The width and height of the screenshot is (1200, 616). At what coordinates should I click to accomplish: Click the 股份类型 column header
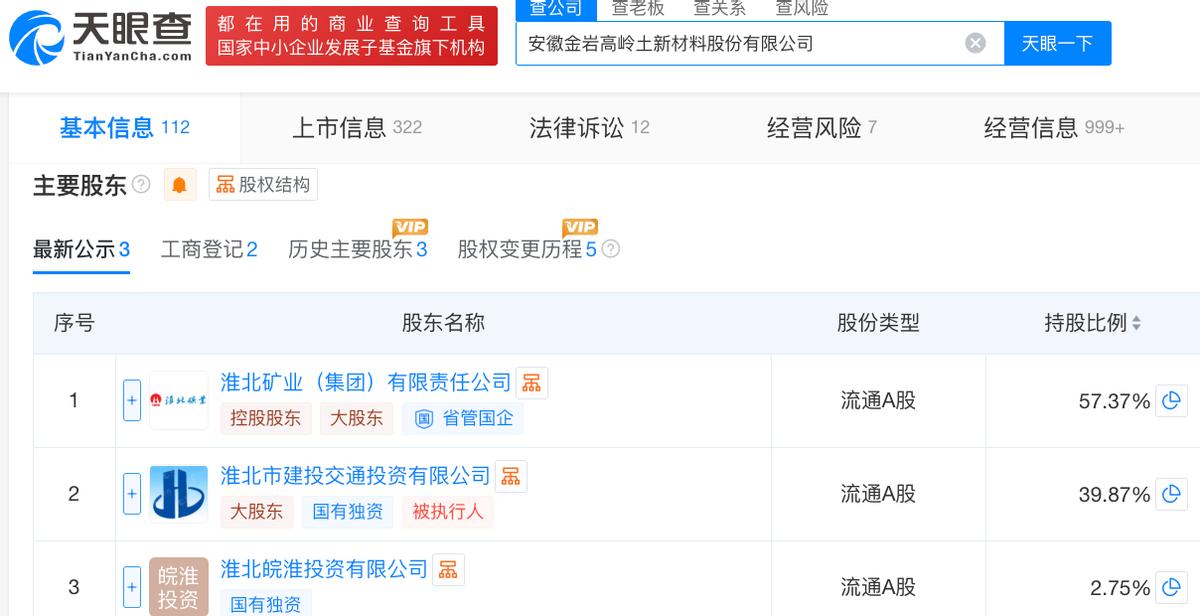coord(878,323)
